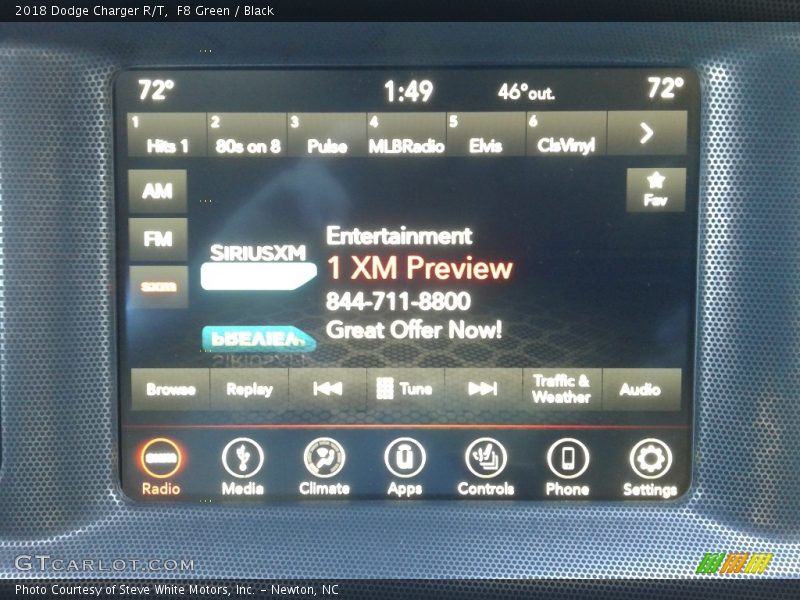Open Traffic & Weather
This screenshot has width=800, height=600.
(x=561, y=389)
